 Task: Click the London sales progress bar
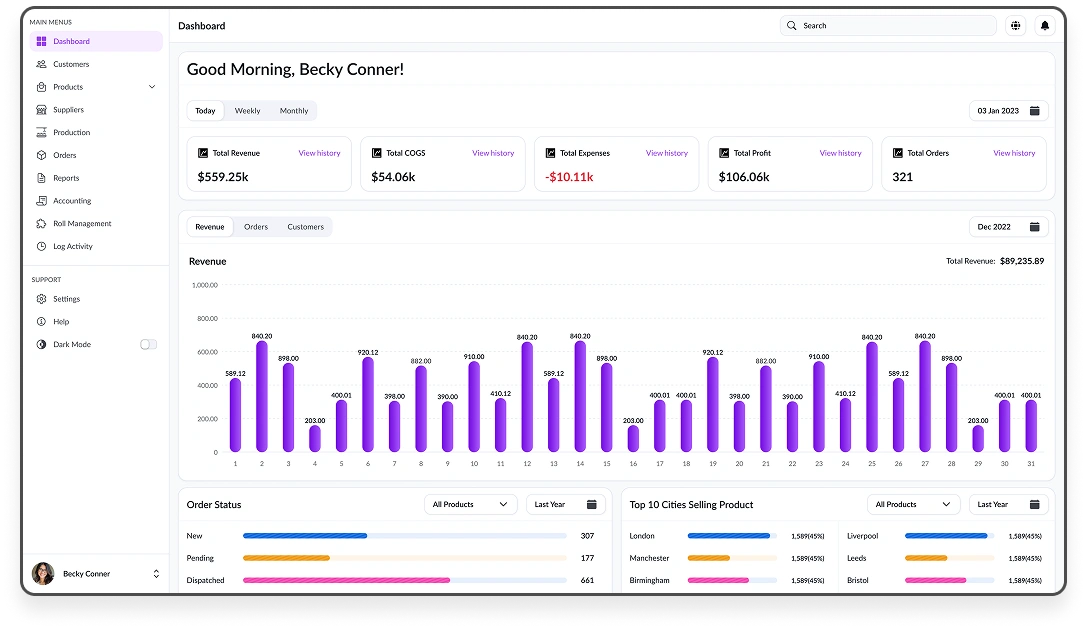tap(732, 536)
